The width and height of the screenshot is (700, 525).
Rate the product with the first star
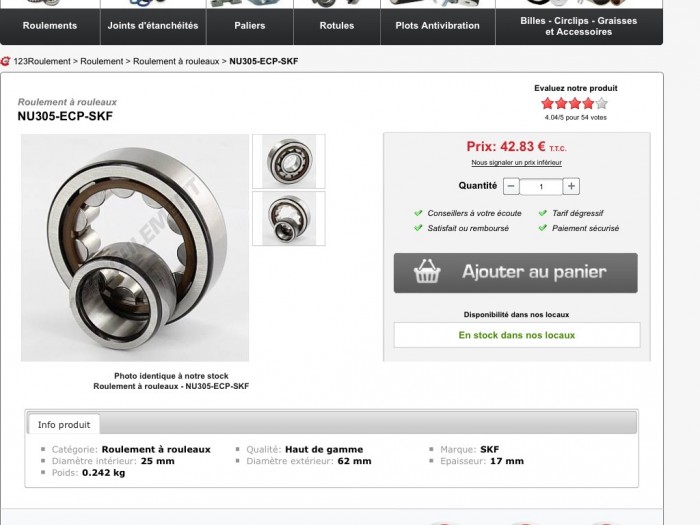tap(547, 104)
